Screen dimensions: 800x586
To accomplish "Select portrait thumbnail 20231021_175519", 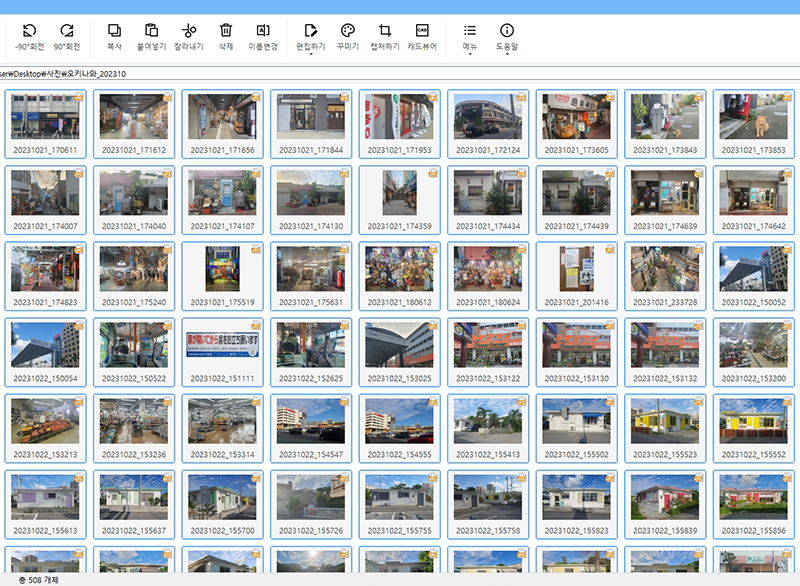I will click(222, 276).
